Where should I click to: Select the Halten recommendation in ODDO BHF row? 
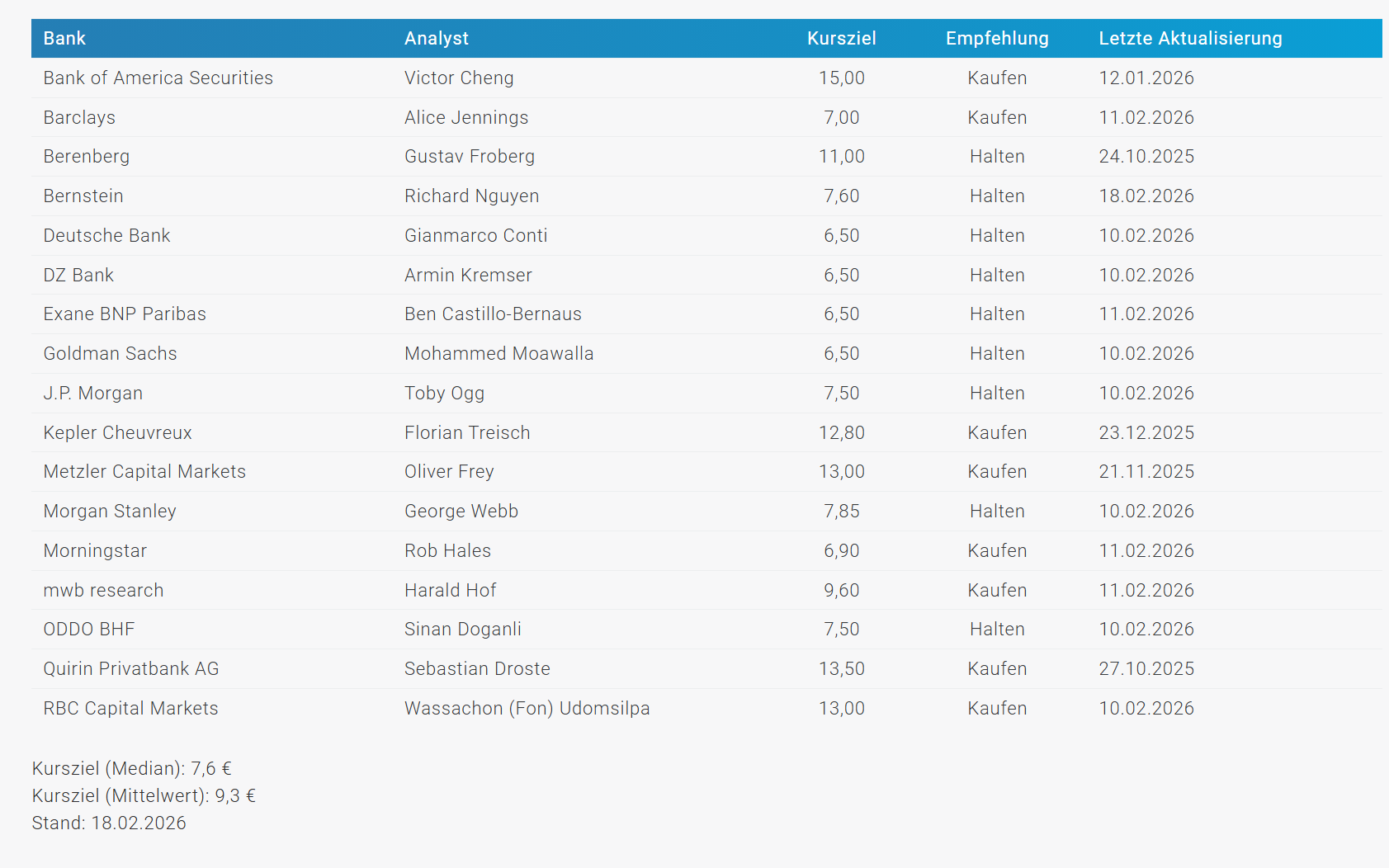[997, 630]
